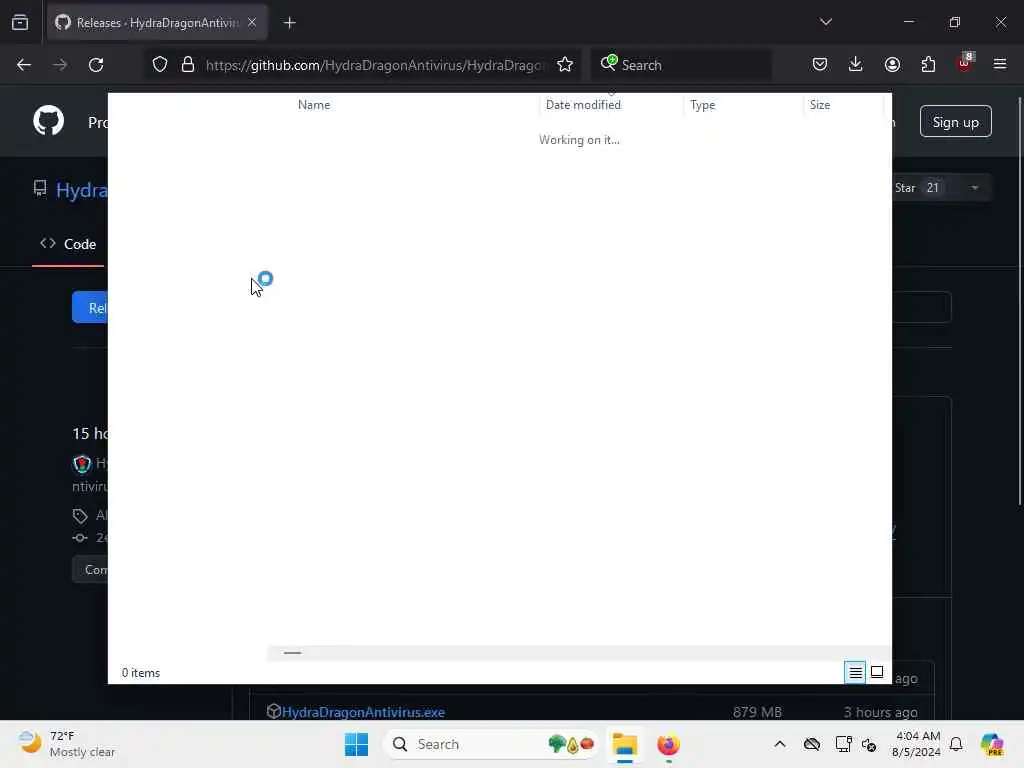Click the cloud sync tray icon
The width and height of the screenshot is (1024, 768).
point(812,744)
